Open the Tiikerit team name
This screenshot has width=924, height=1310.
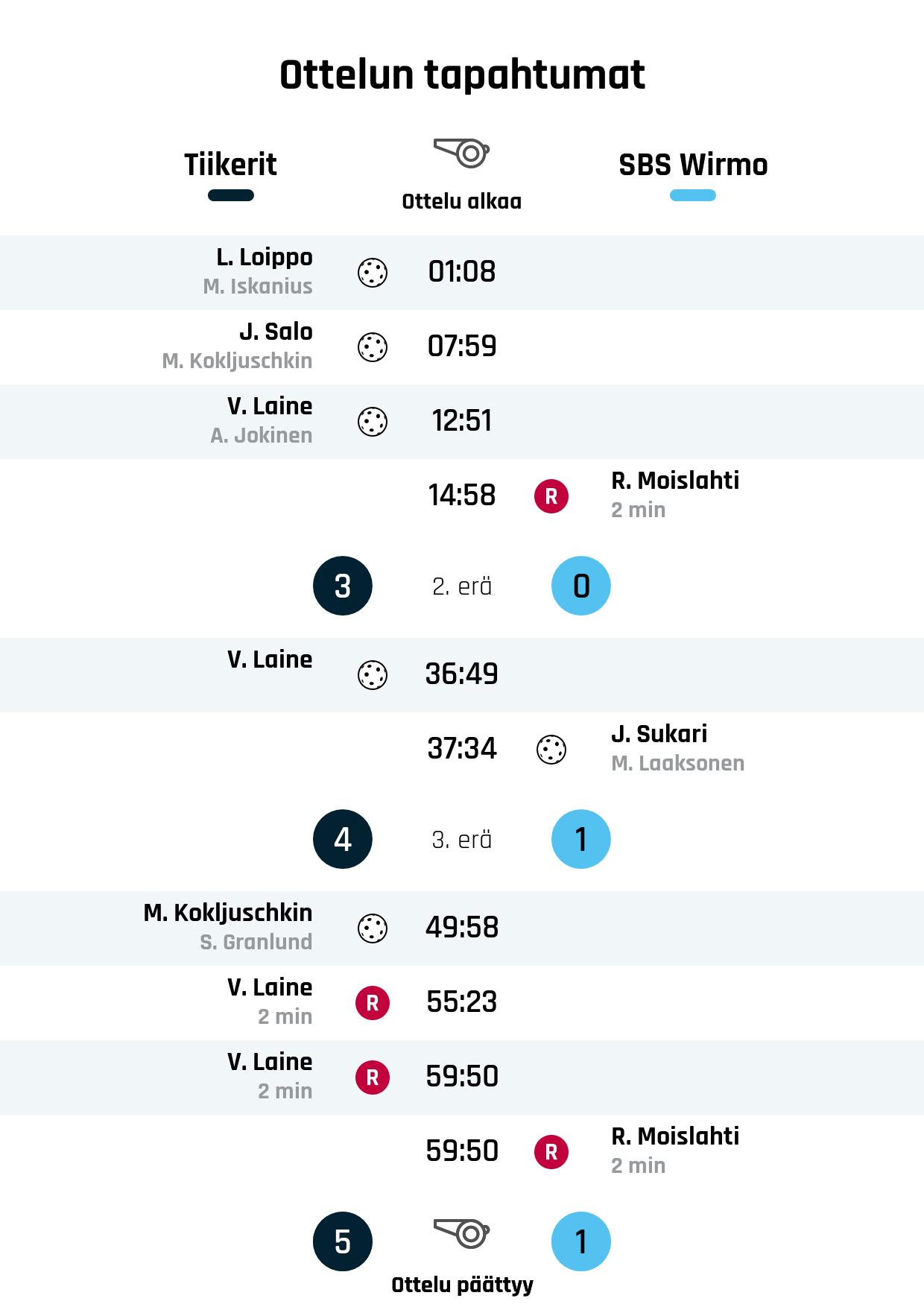(x=230, y=165)
